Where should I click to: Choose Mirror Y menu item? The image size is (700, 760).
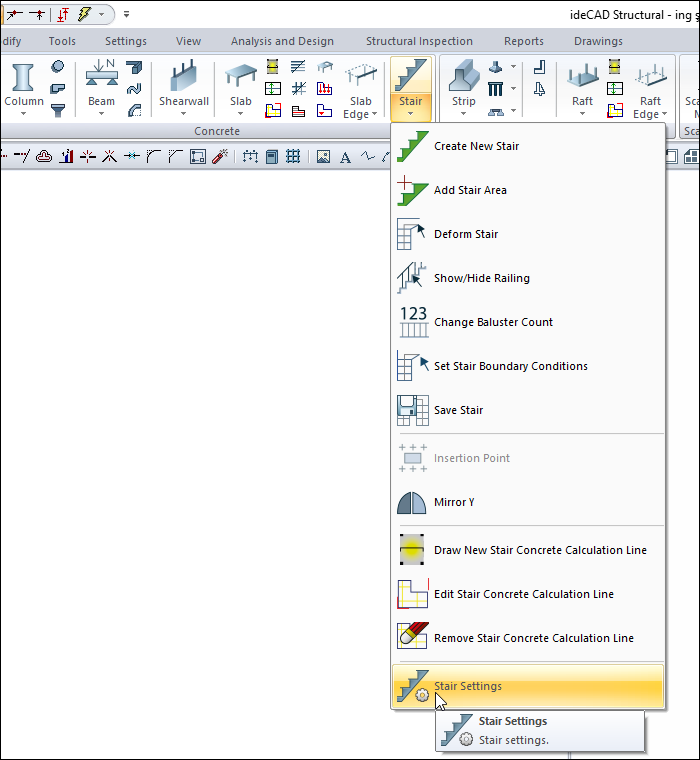[x=527, y=503]
